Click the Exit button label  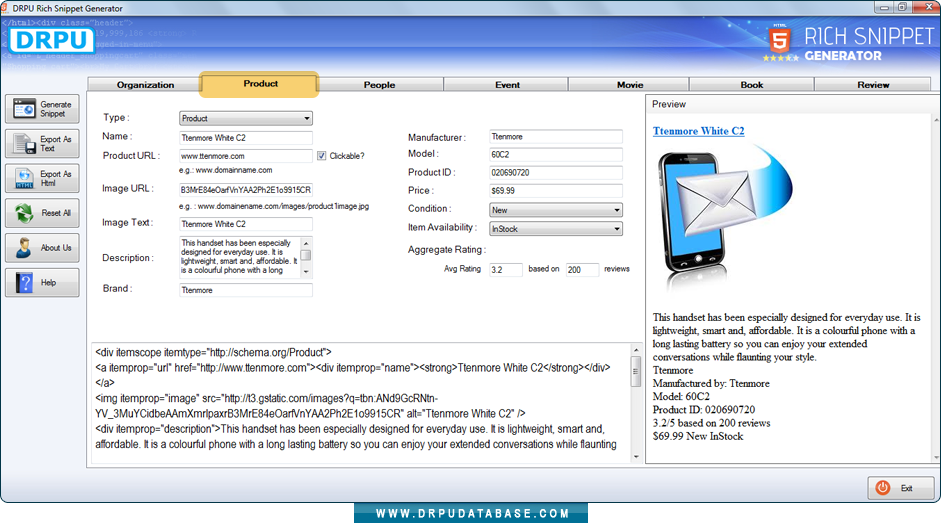click(906, 488)
